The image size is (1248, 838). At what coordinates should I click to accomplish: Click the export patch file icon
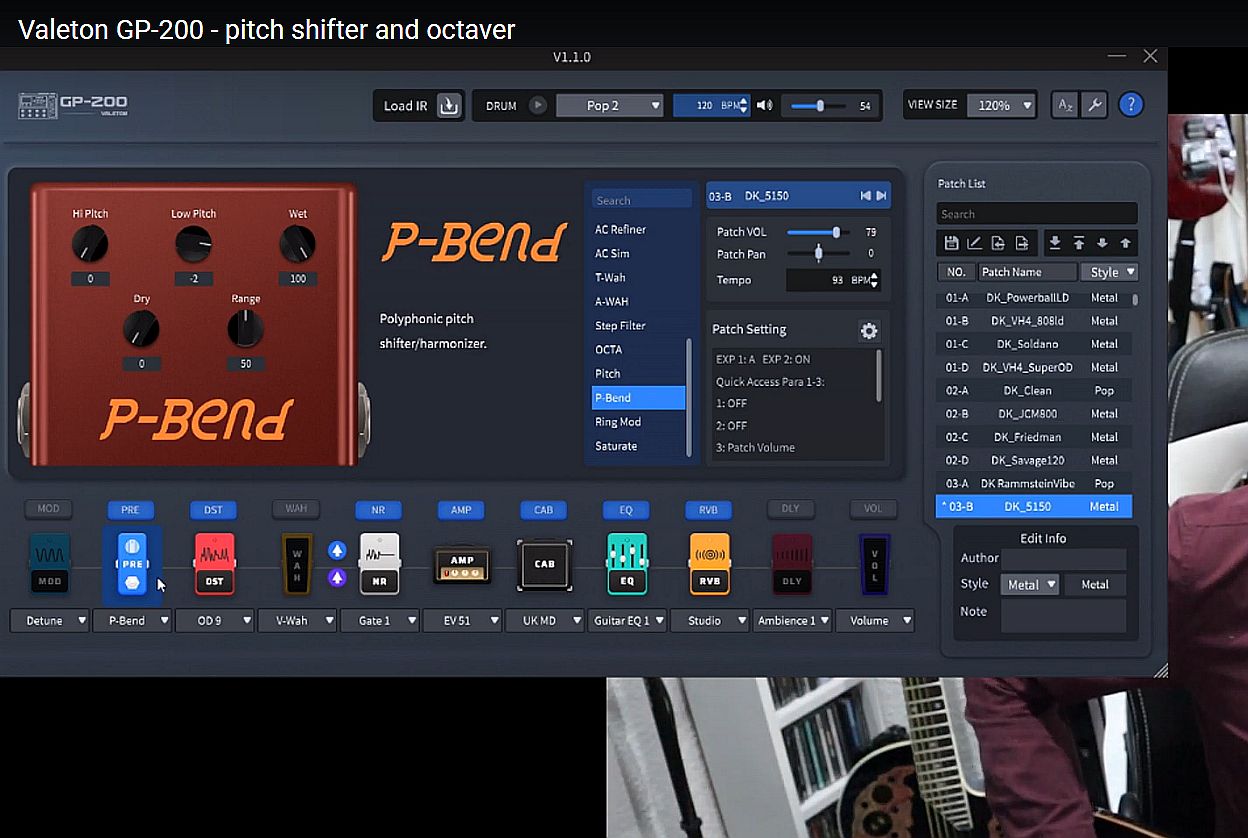click(1022, 243)
